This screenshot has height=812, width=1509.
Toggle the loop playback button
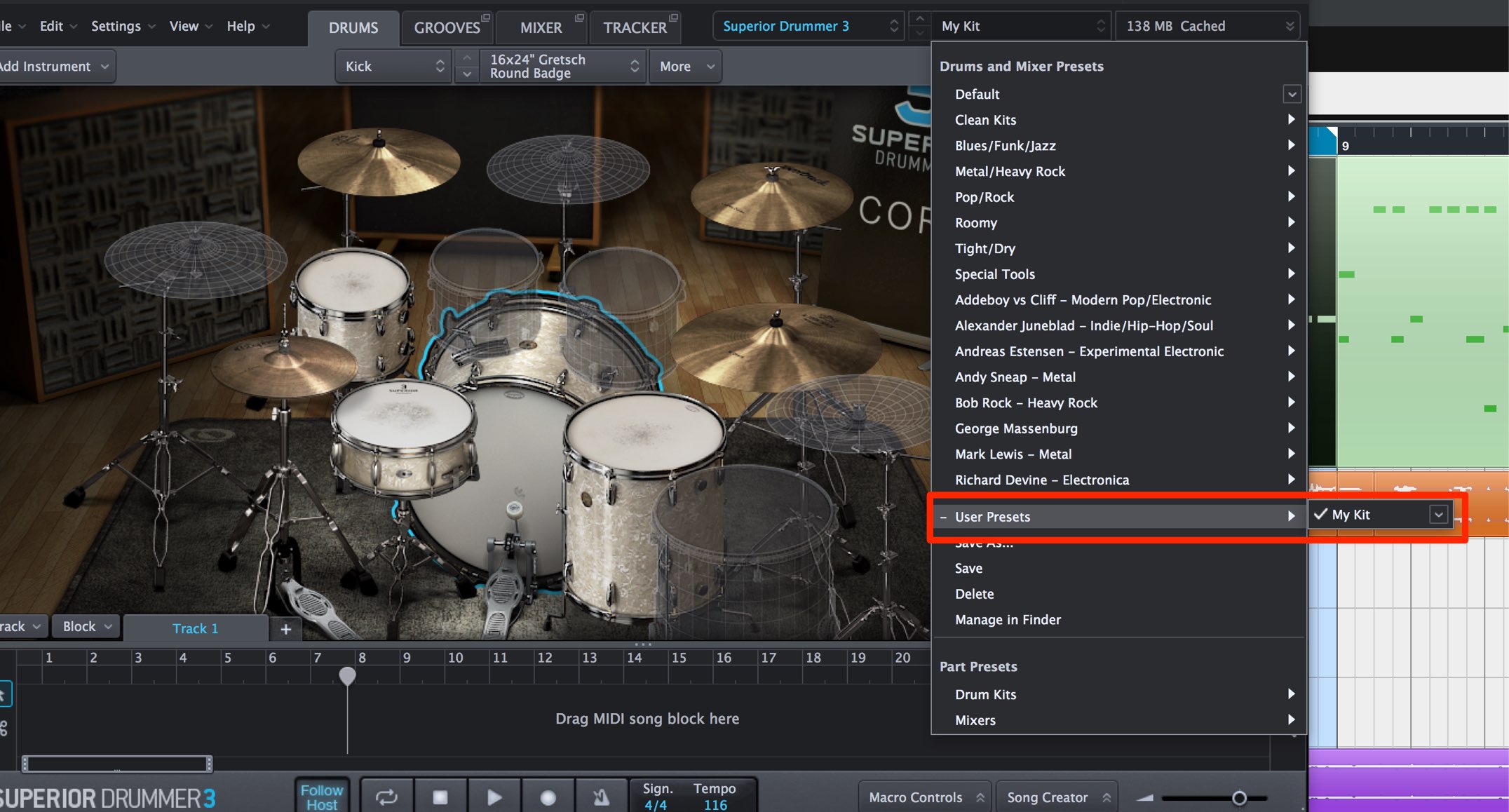point(386,797)
